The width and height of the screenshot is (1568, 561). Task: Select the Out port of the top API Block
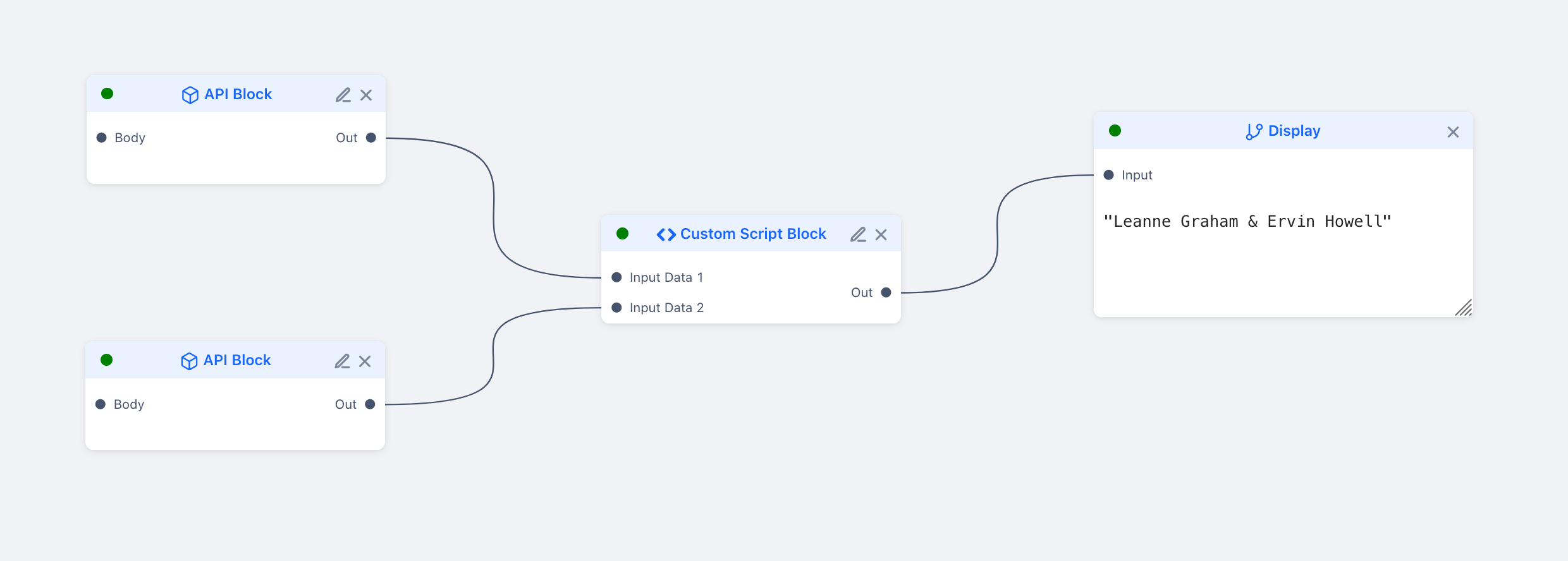coord(371,137)
